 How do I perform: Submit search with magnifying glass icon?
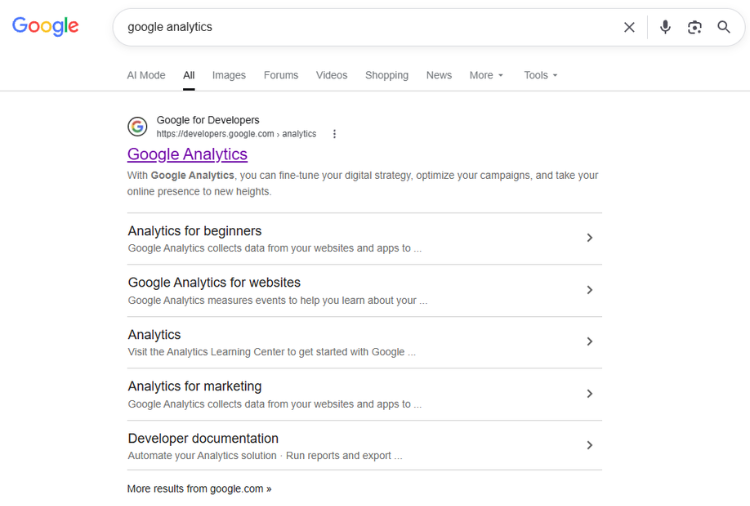click(x=724, y=27)
